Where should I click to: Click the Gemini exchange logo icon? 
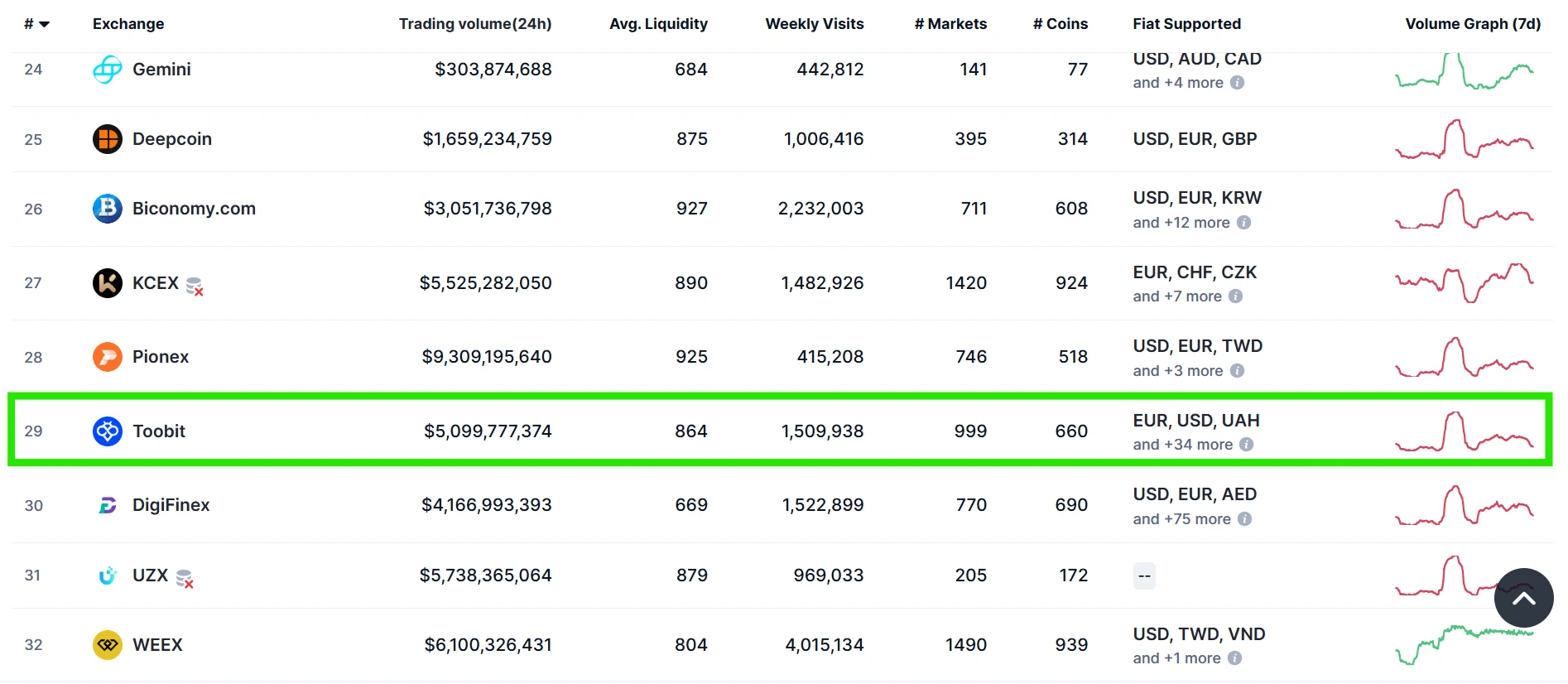108,70
